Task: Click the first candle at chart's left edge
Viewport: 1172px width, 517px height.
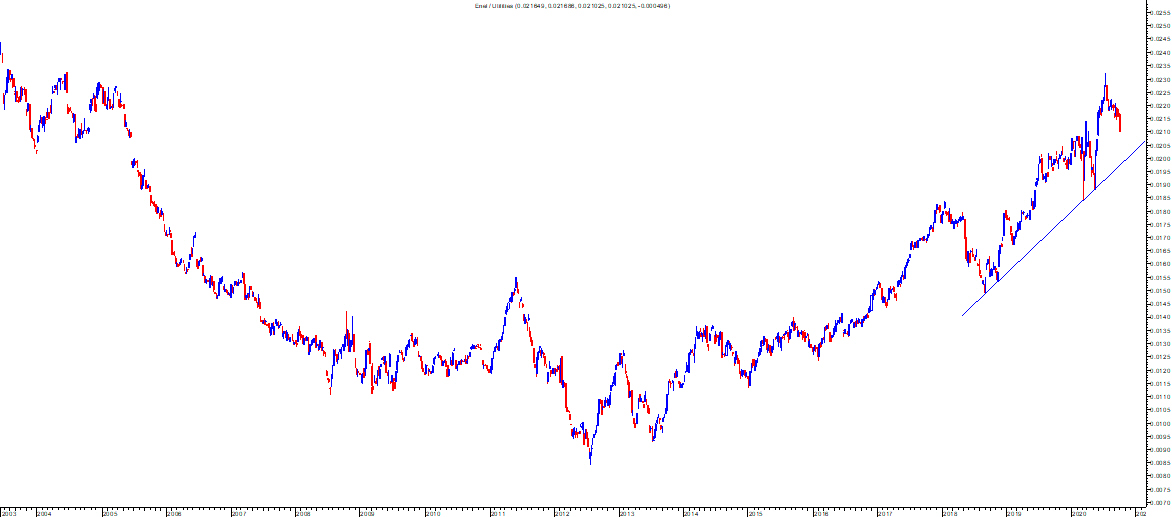Action: [x=1, y=48]
